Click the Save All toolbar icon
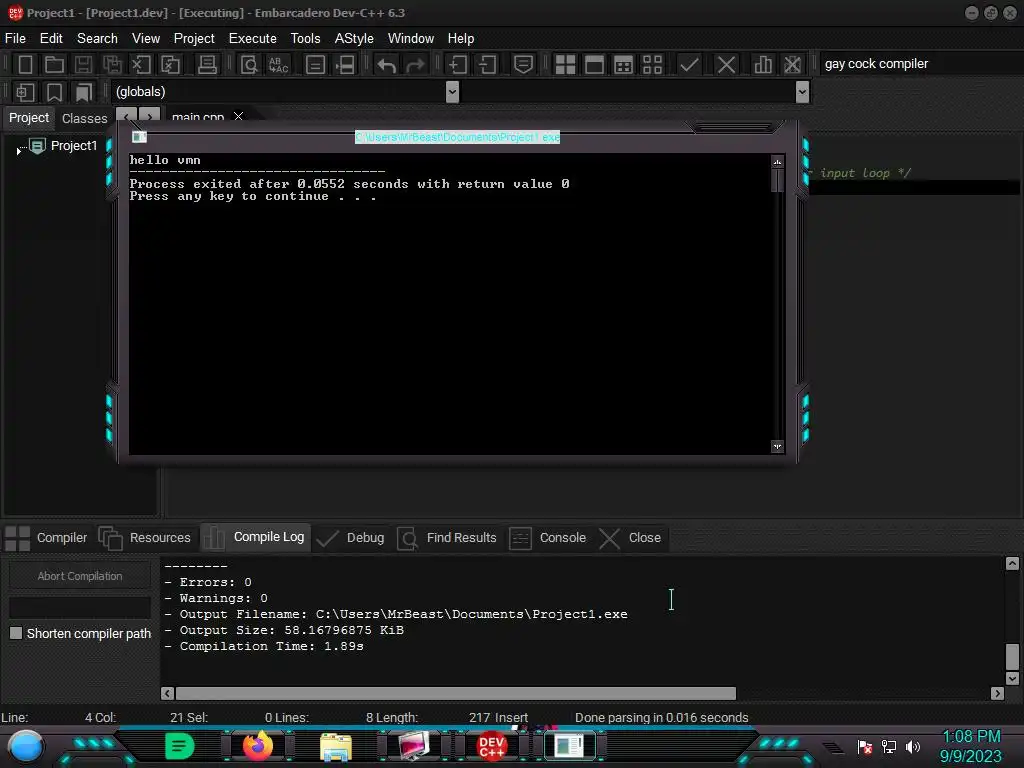The width and height of the screenshot is (1024, 768). click(112, 65)
